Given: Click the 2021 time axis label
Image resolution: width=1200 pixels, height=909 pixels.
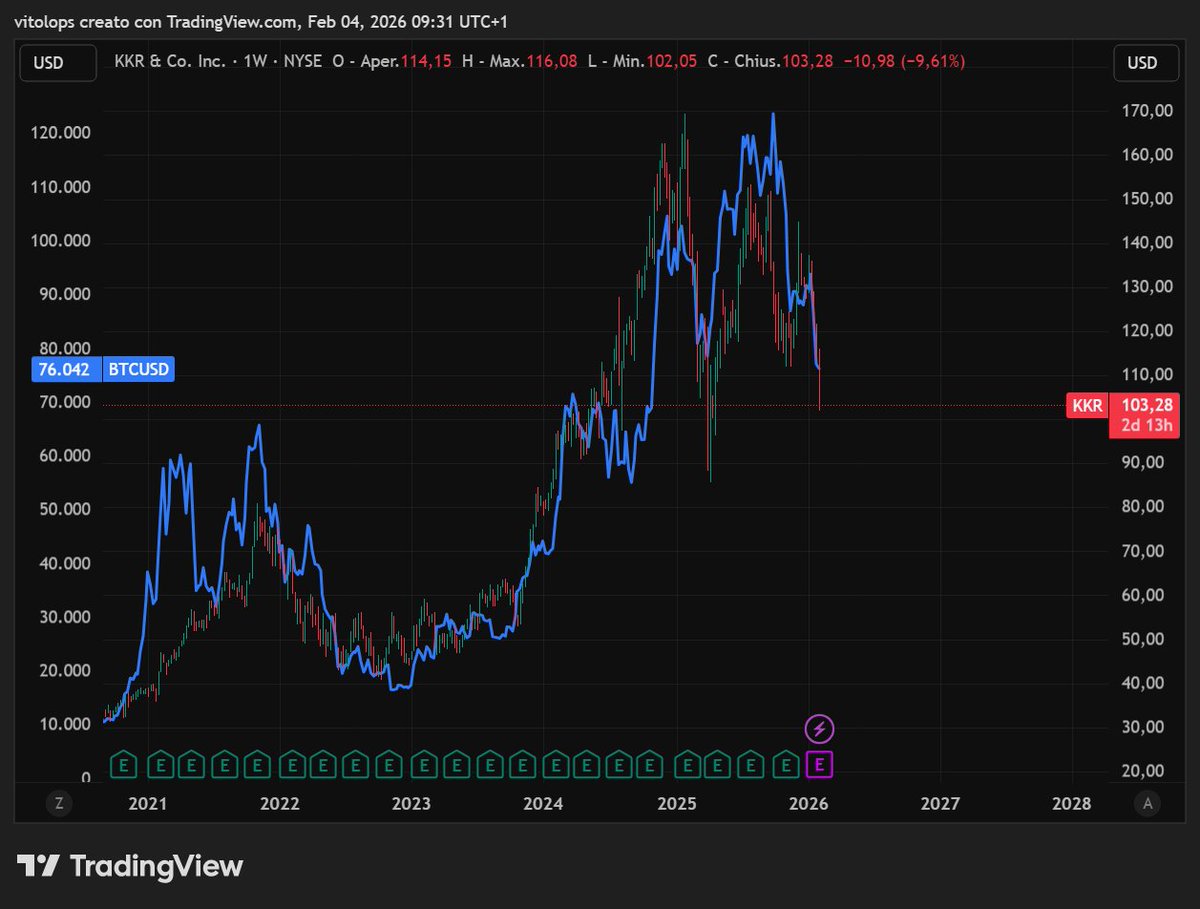Looking at the screenshot, I should point(148,803).
